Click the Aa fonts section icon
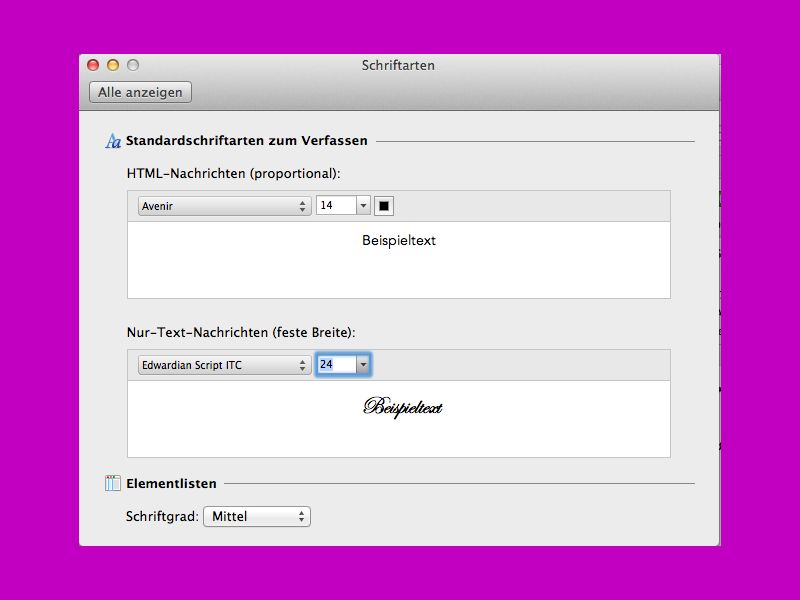Viewport: 800px width, 600px height. click(113, 141)
